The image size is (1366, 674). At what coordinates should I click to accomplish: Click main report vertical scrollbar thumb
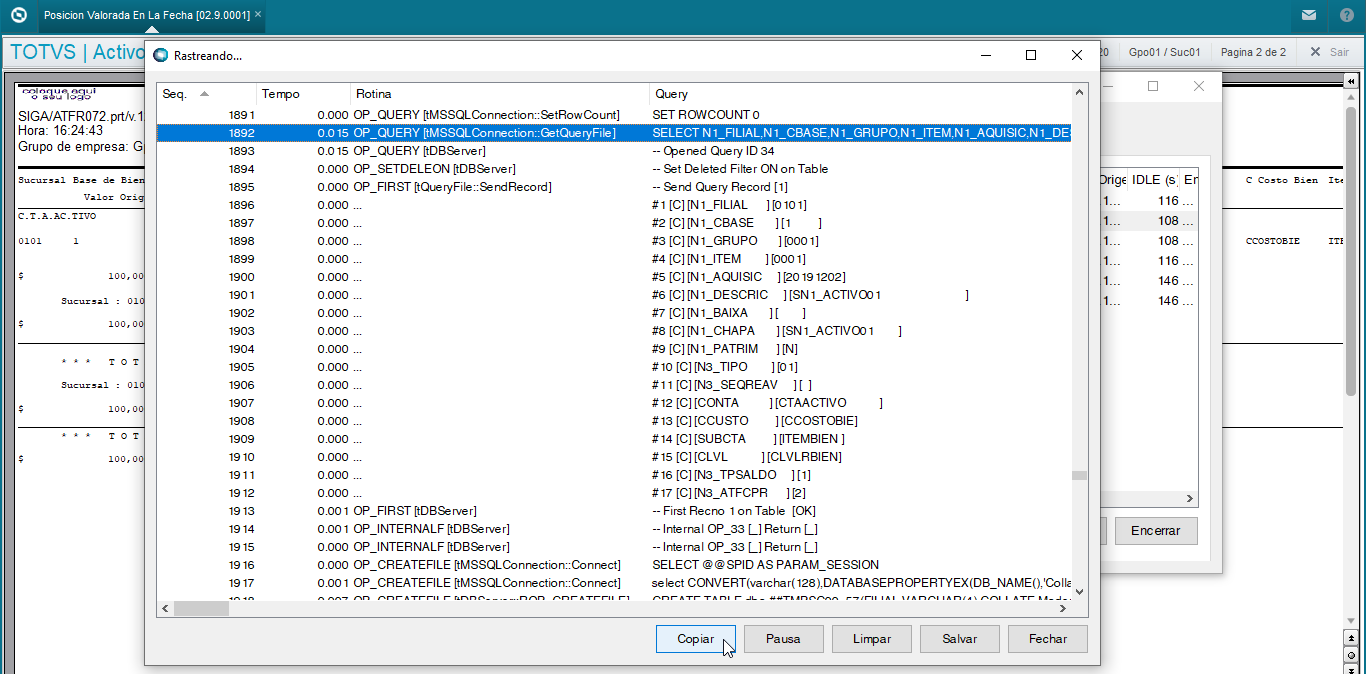1351,250
